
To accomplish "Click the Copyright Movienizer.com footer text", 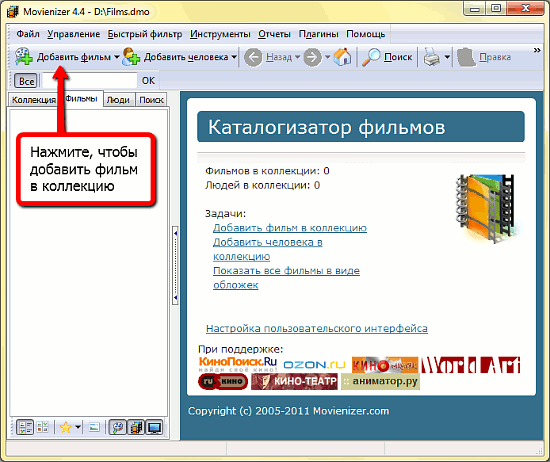I will pyautogui.click(x=288, y=411).
